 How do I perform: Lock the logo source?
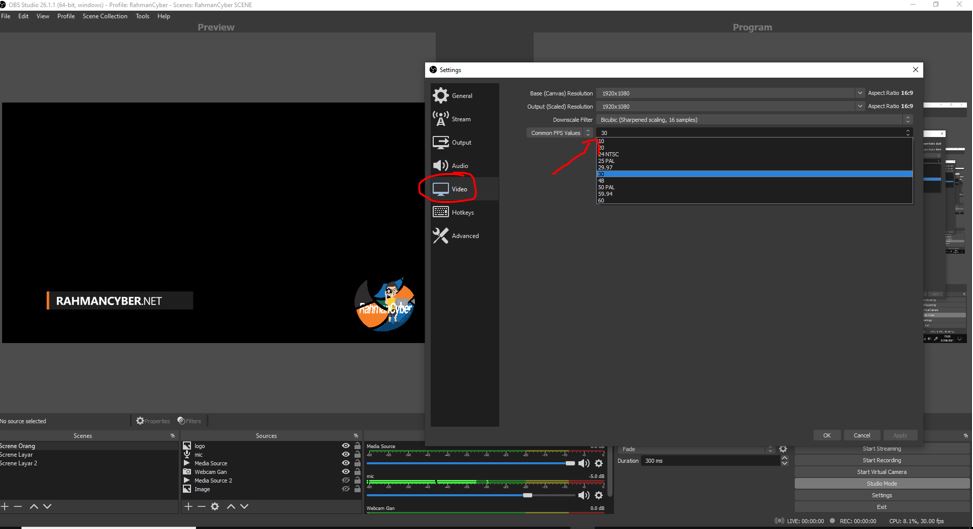pos(357,446)
